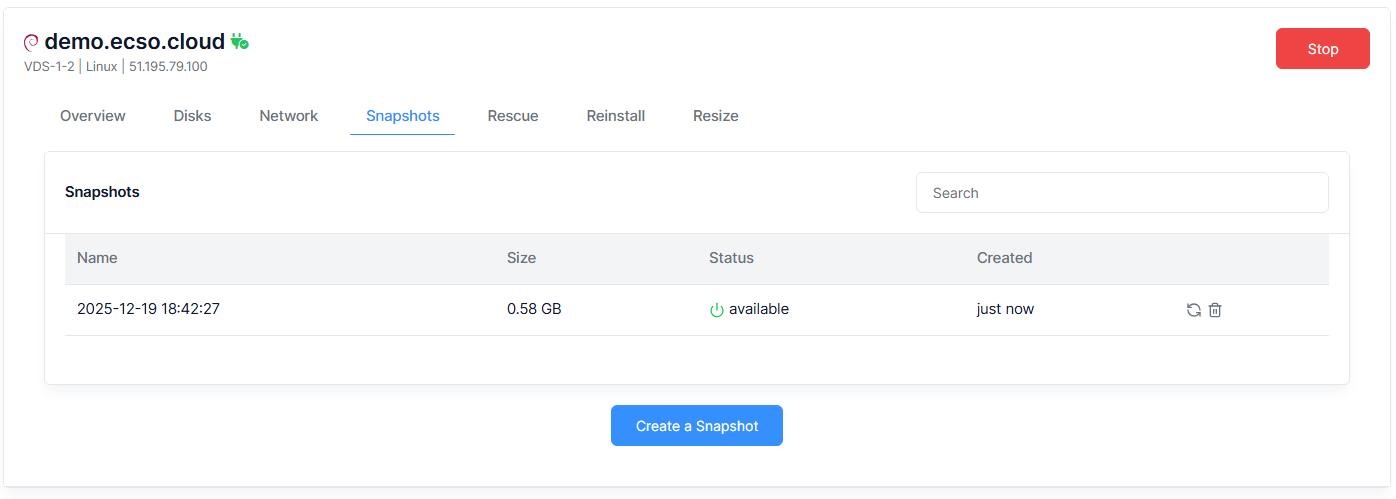Click the green plug connection status icon

(239, 42)
